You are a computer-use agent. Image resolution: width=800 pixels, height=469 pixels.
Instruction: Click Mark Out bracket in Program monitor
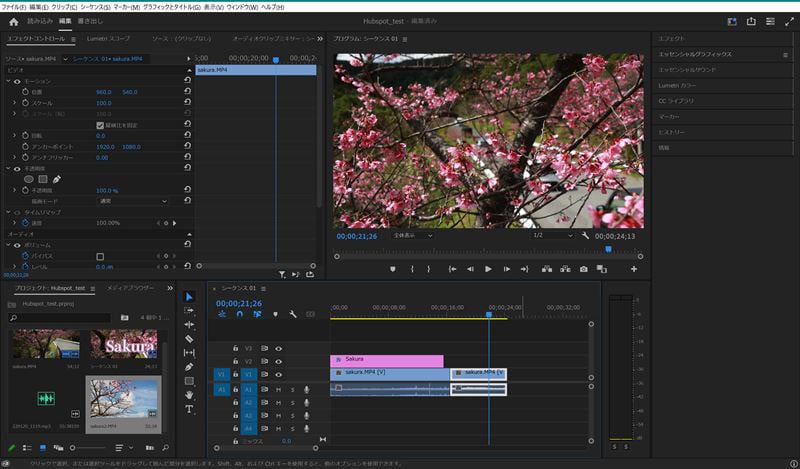(429, 269)
